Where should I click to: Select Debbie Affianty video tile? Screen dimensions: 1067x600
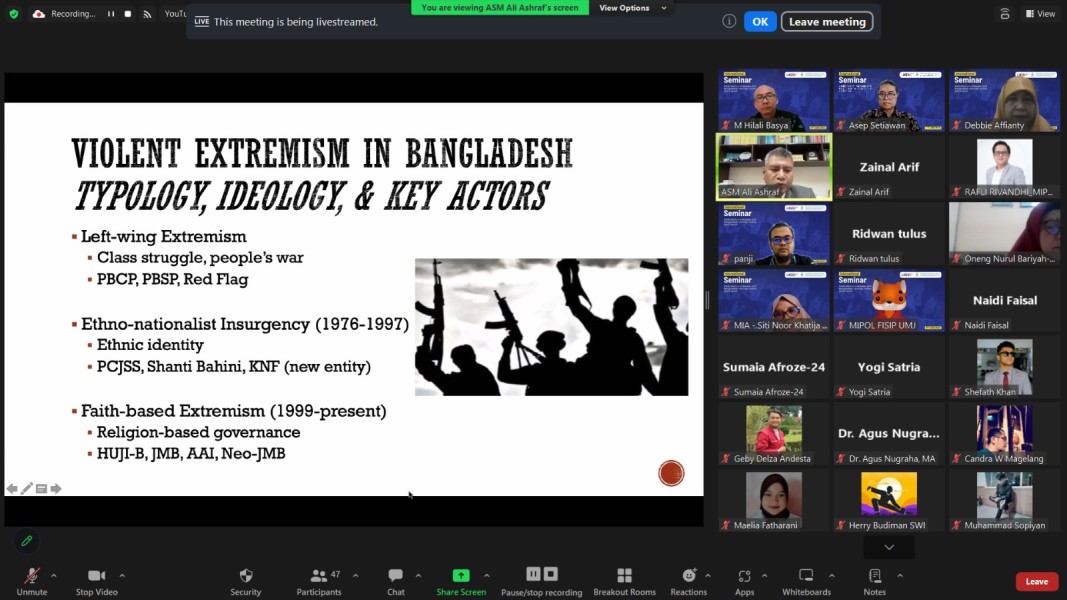pyautogui.click(x=1004, y=100)
